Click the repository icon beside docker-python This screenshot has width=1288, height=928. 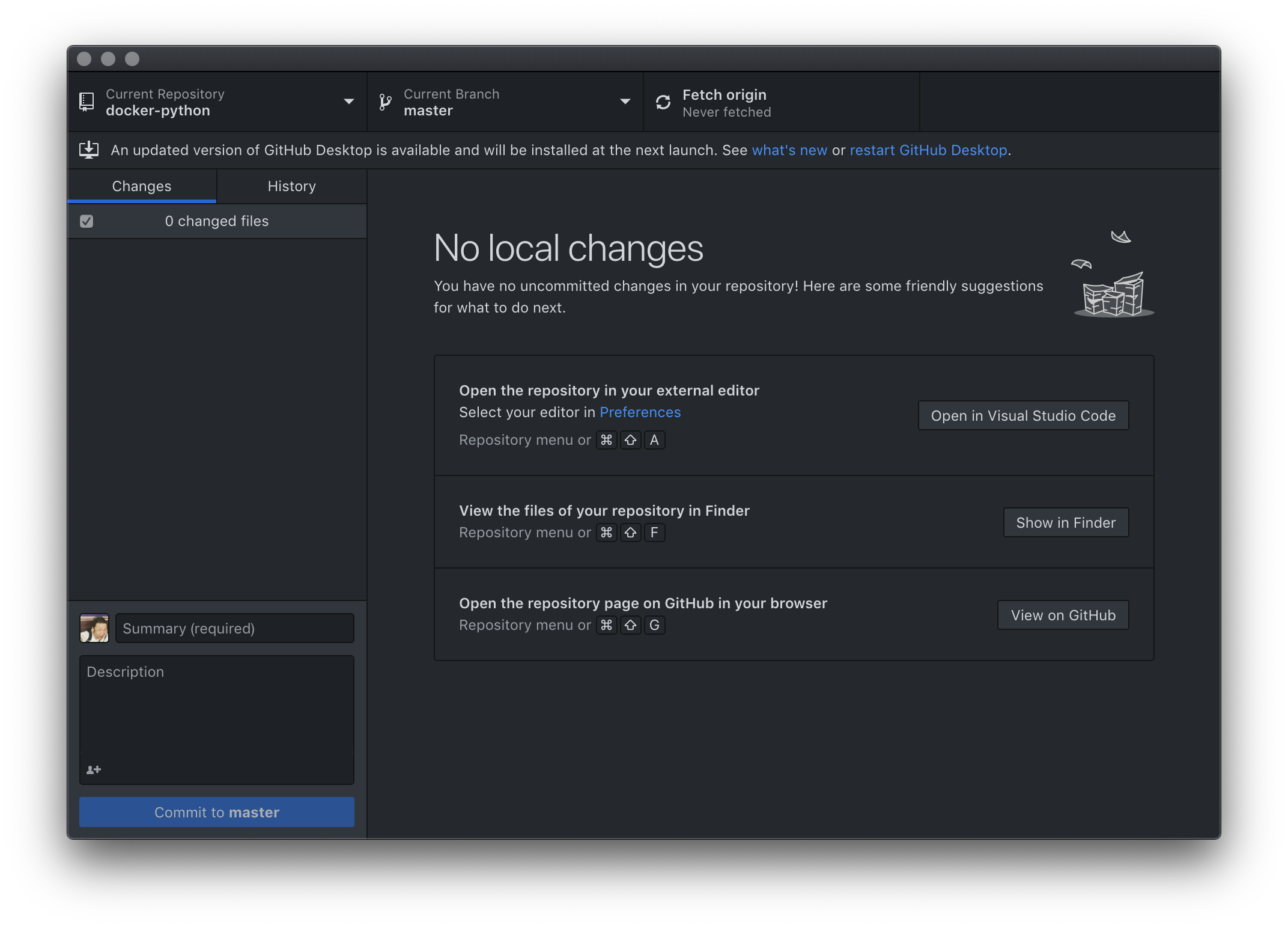click(x=87, y=102)
